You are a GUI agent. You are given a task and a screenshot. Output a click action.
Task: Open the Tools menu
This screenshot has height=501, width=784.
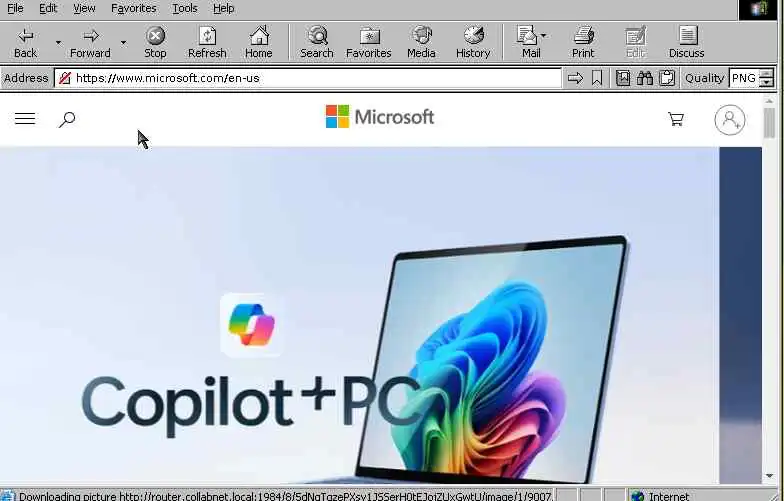[x=184, y=8]
